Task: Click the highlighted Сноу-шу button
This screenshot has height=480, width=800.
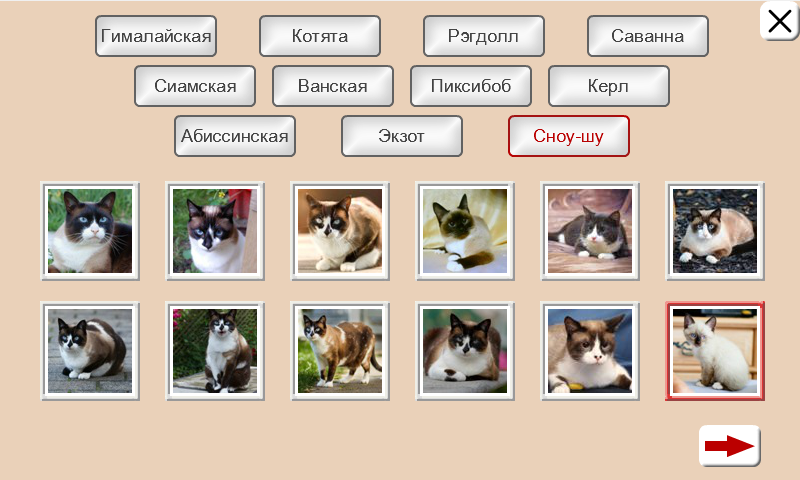Action: tap(569, 136)
